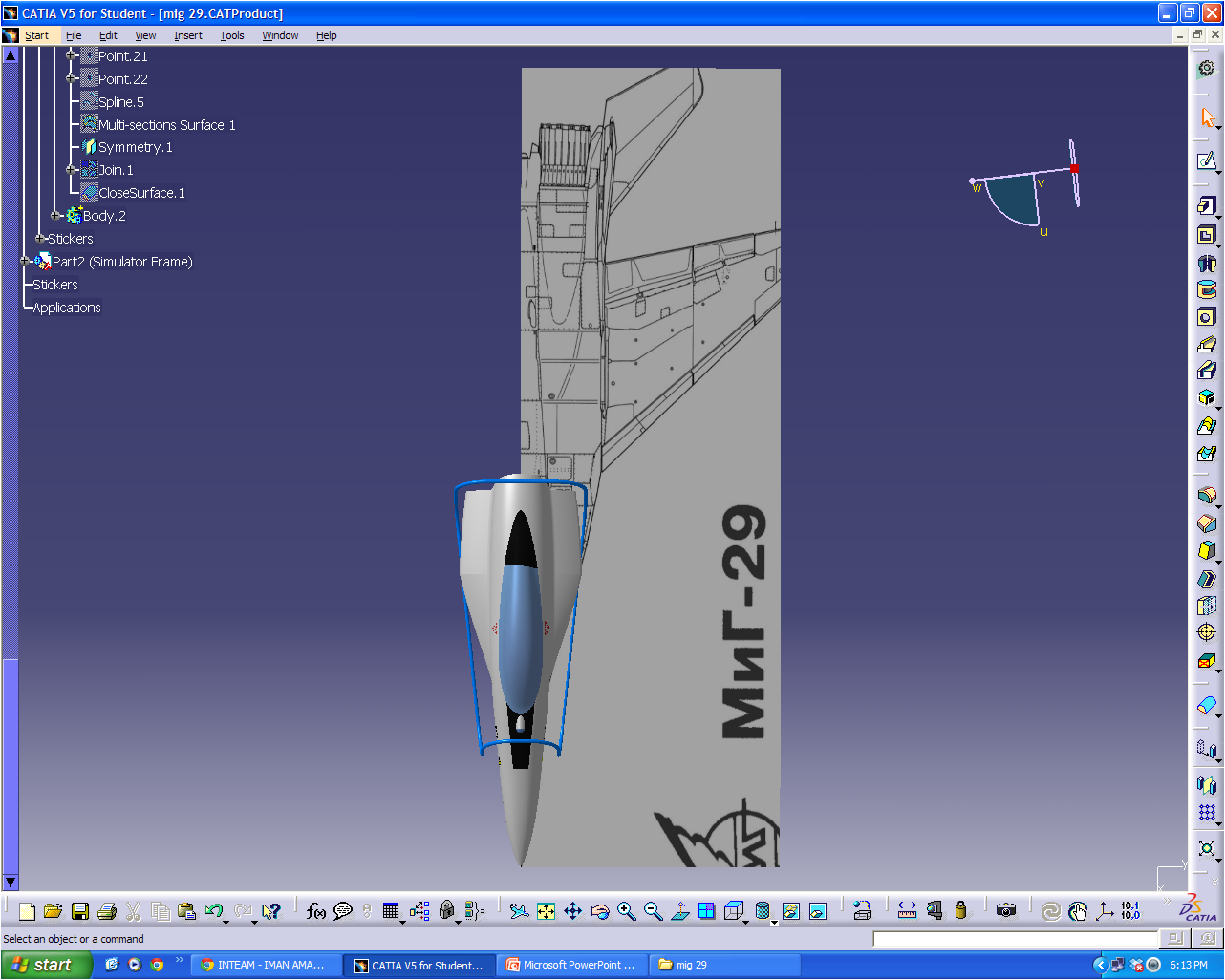Click the Groove tool icon
The height and width of the screenshot is (980, 1225).
tap(1207, 289)
